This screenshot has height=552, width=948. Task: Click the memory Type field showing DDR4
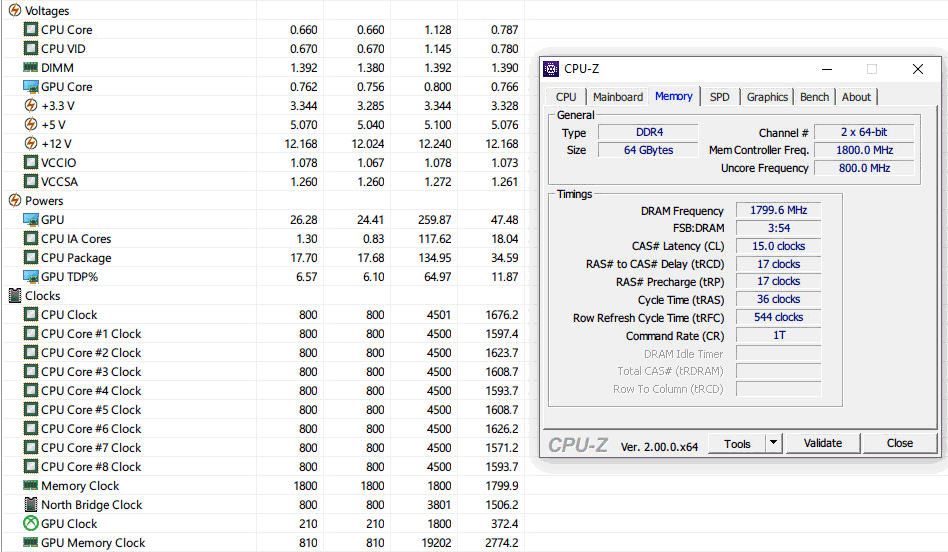tap(649, 132)
